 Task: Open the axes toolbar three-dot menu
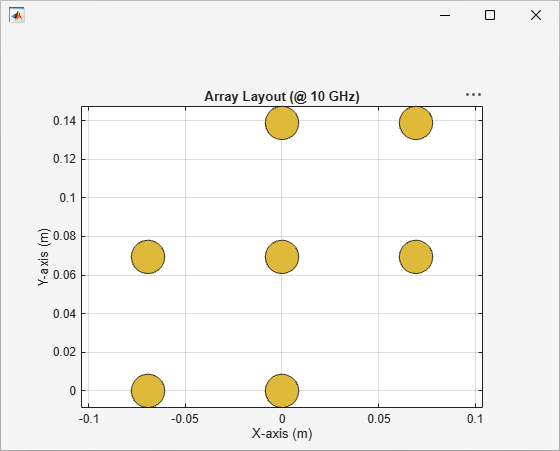pos(473,95)
